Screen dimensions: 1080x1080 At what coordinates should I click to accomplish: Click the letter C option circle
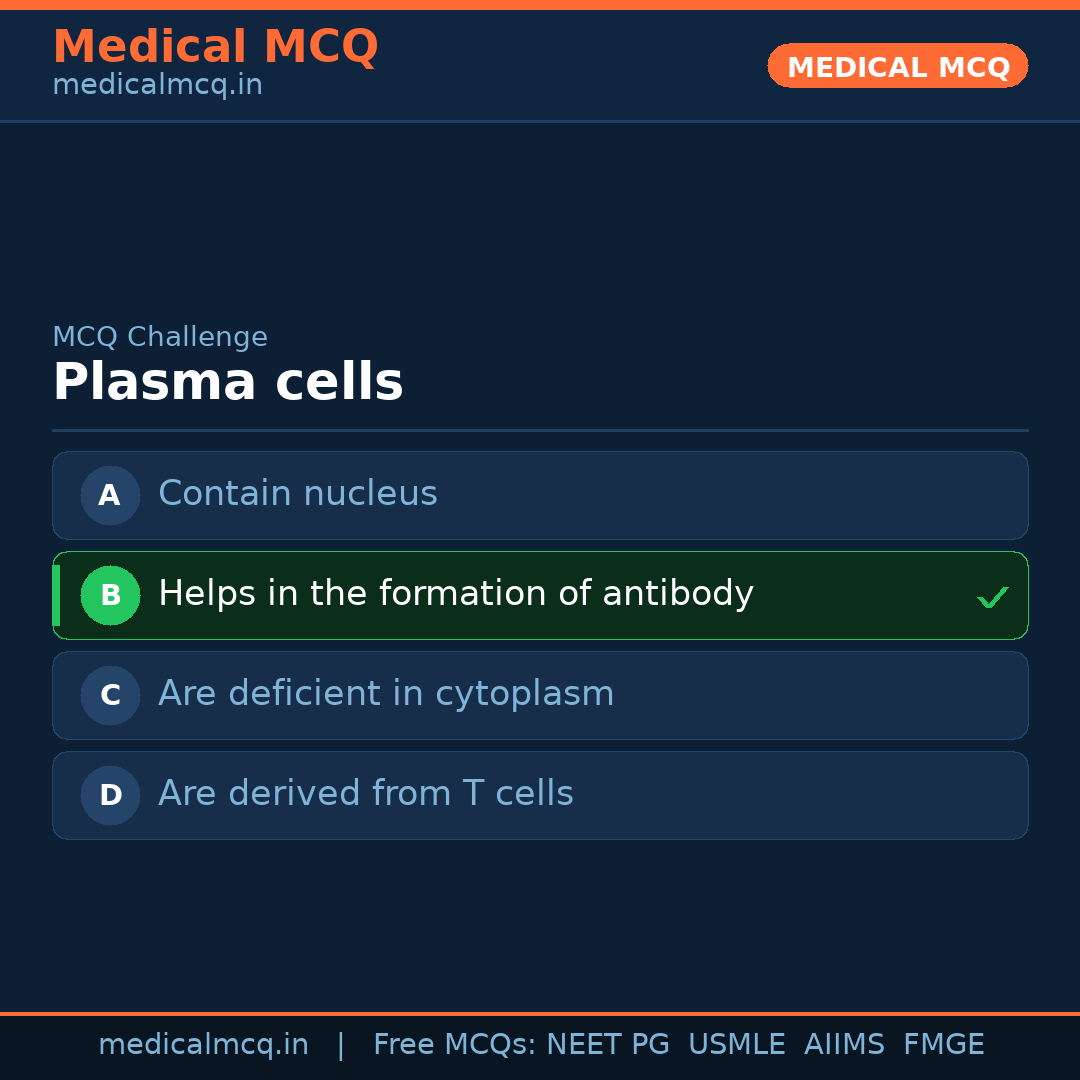click(110, 695)
